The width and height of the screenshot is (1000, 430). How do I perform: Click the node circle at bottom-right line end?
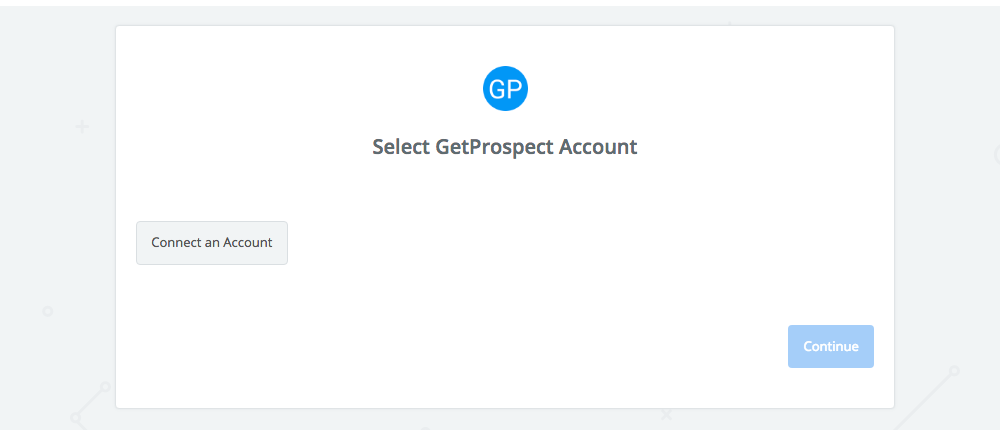(x=954, y=371)
